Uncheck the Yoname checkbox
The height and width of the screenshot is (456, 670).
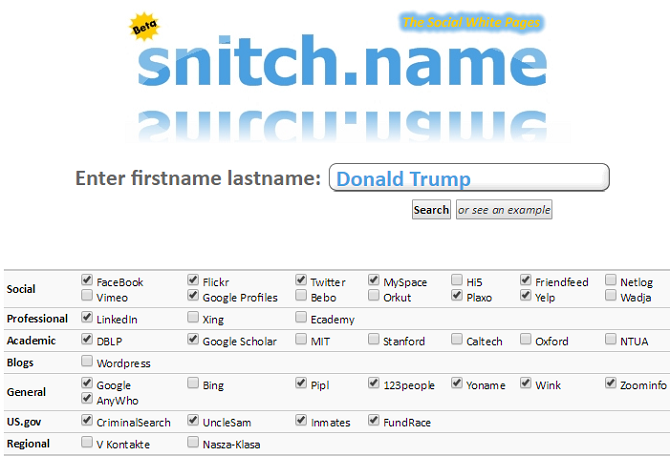[x=457, y=383]
